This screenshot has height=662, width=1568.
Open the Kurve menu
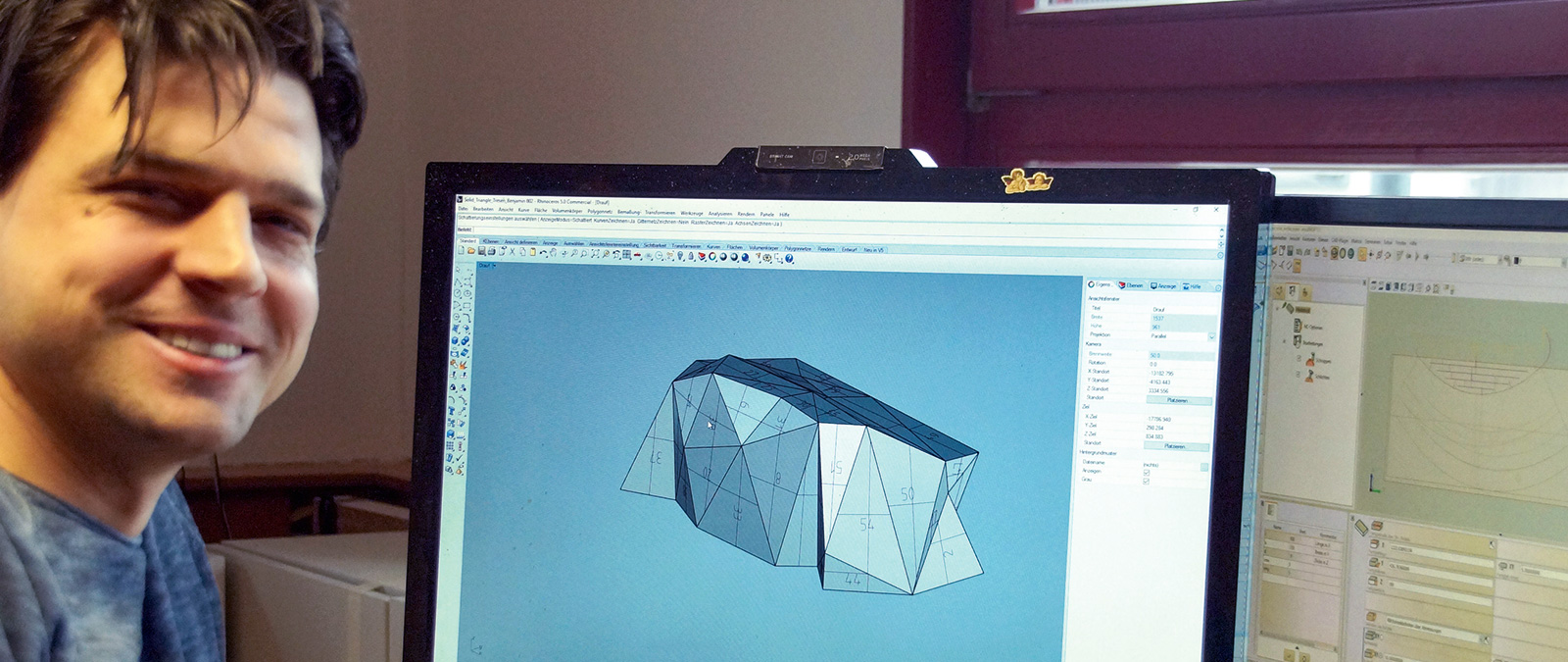click(x=523, y=210)
